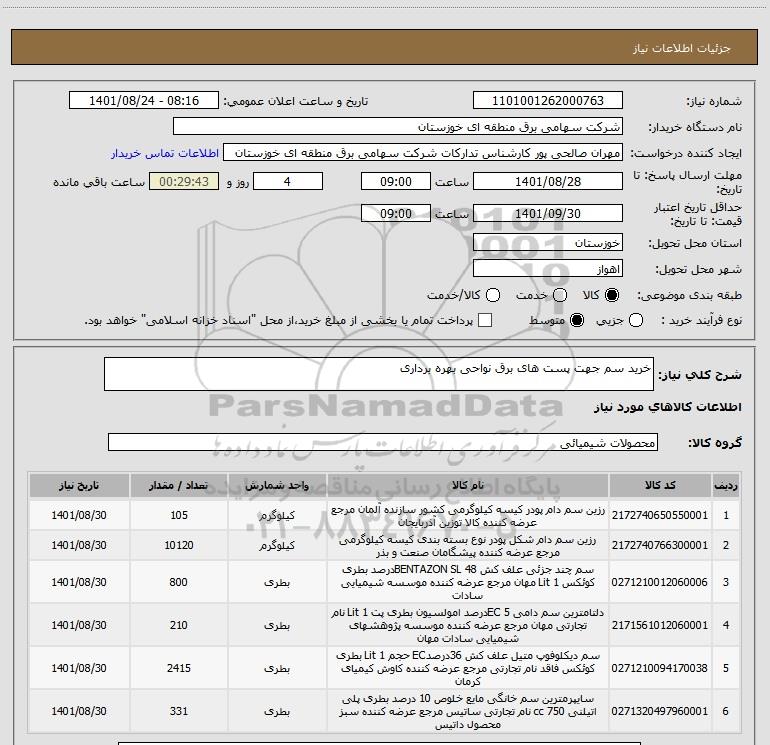Screen dimensions: 770x745
Task: Click the تاریخ نیاز column header
Action: [79, 485]
